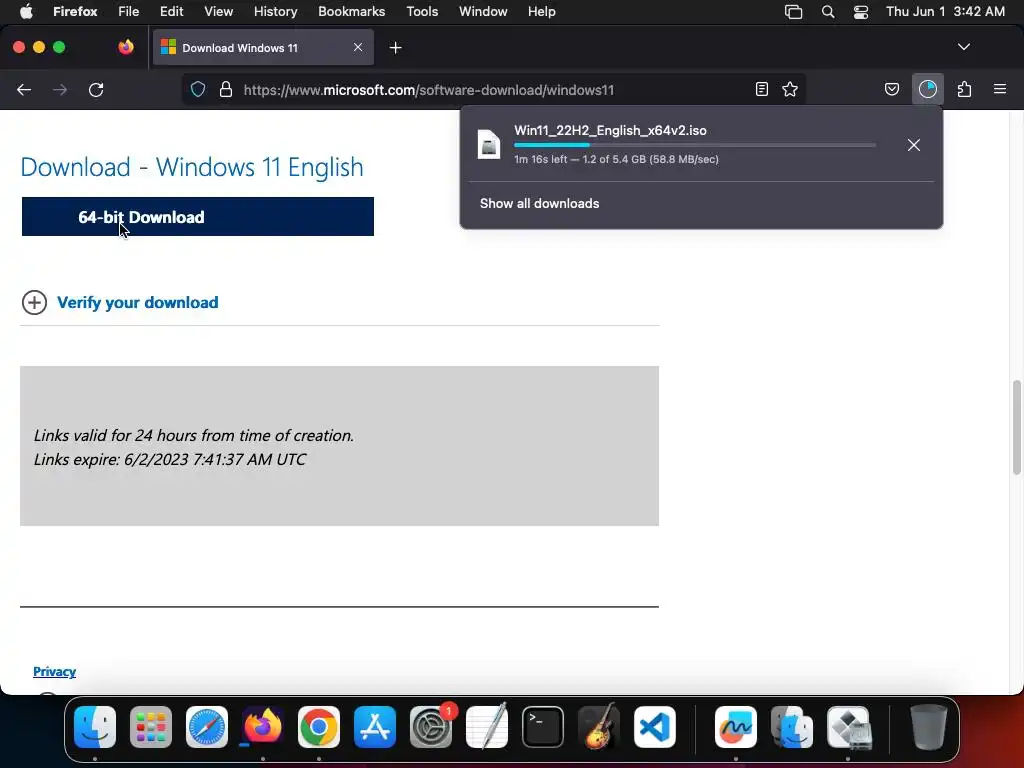
Task: Open the Window menu
Action: coord(483,11)
